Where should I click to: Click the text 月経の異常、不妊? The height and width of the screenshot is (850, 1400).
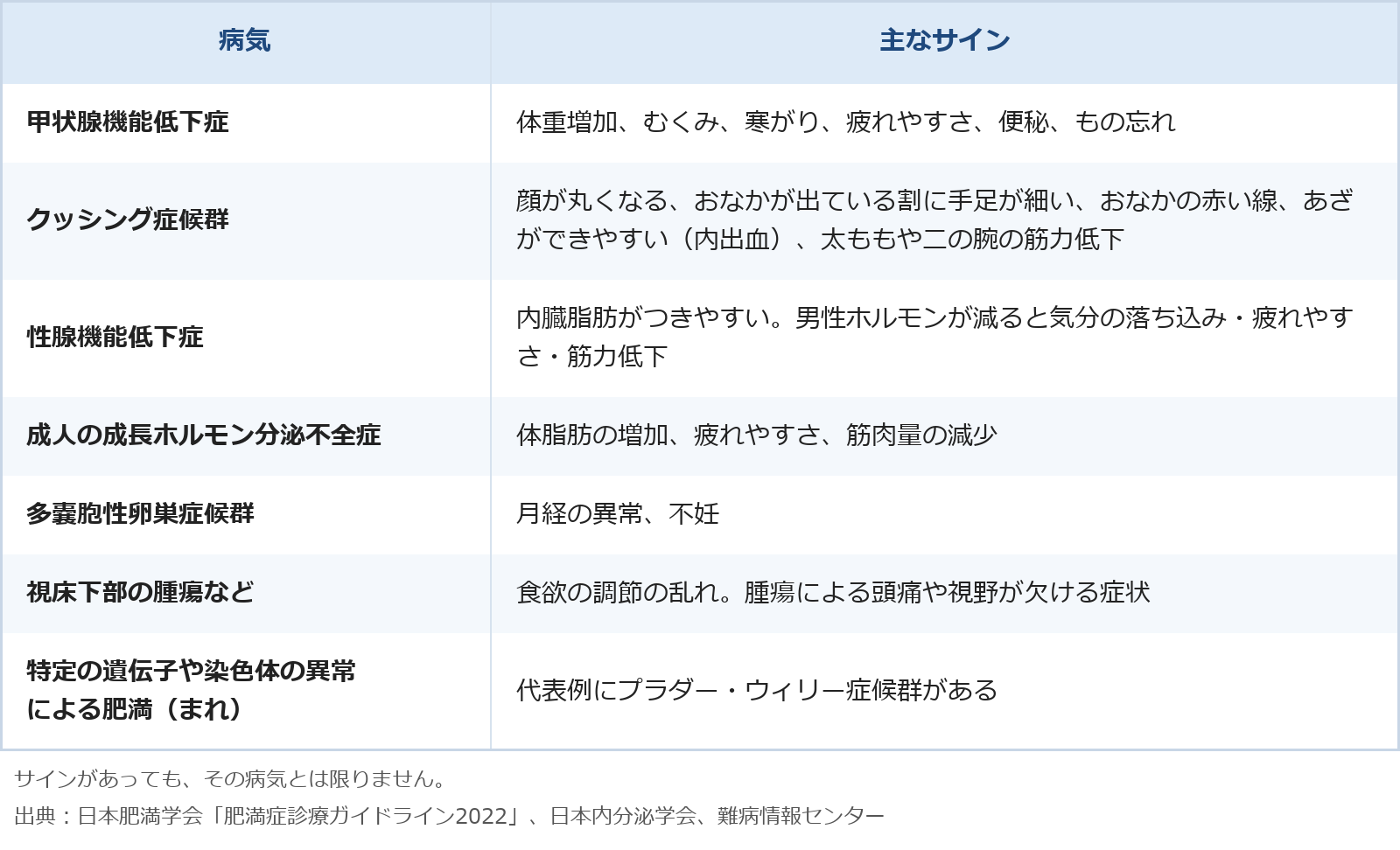(618, 514)
